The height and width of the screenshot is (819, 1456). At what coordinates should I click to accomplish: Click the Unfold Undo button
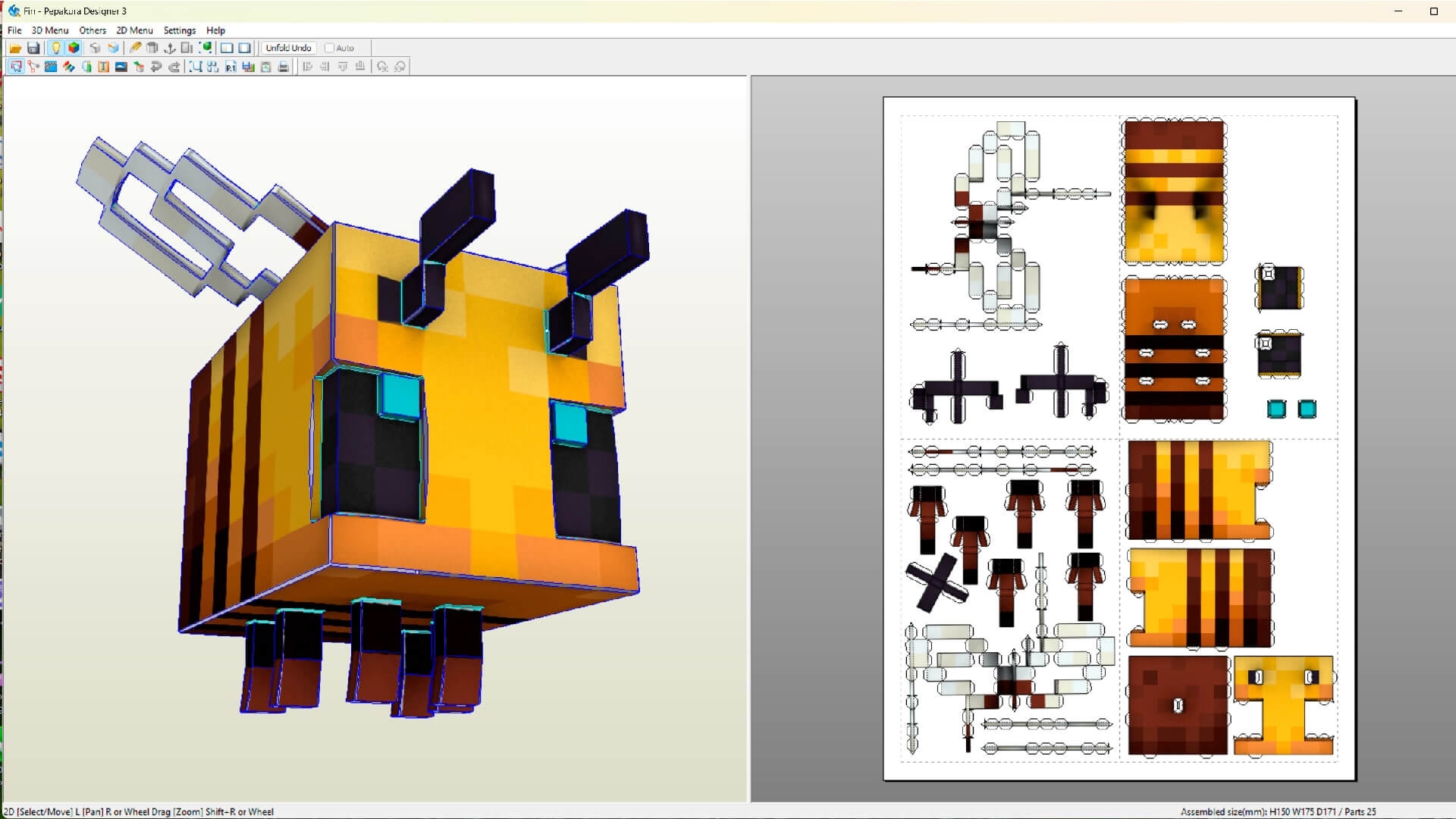(x=288, y=48)
